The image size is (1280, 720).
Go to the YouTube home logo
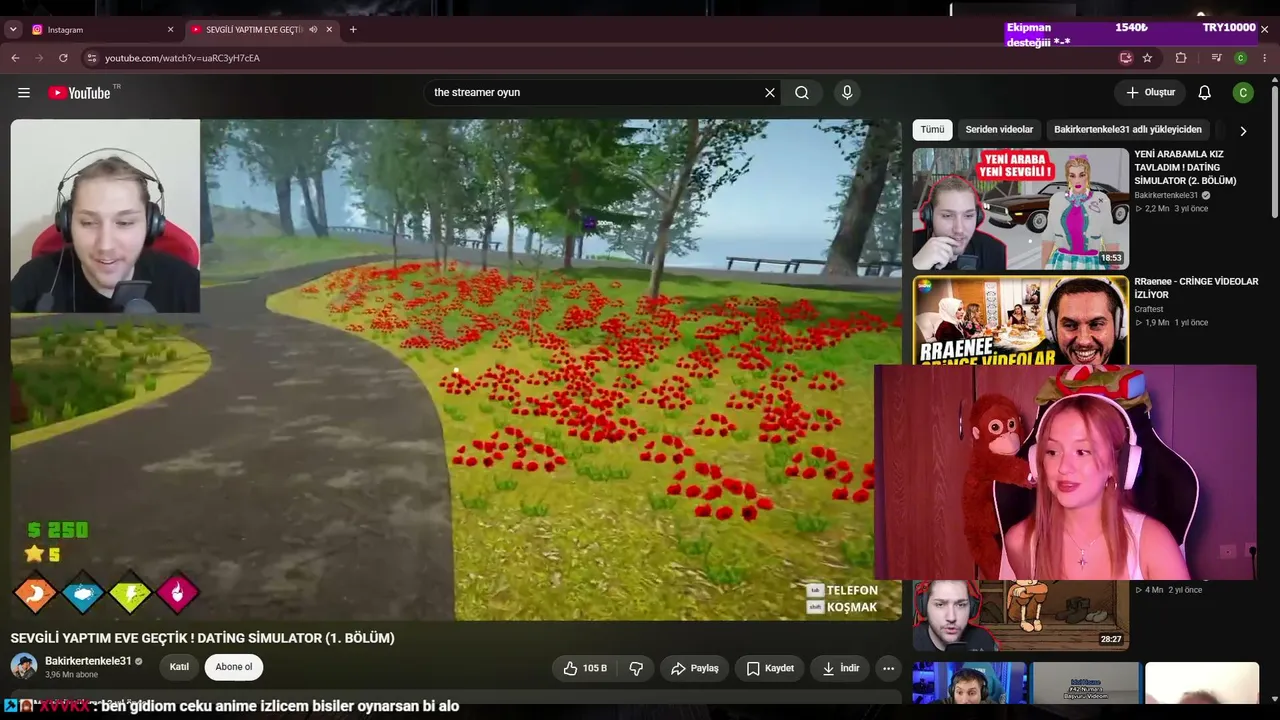[x=79, y=93]
